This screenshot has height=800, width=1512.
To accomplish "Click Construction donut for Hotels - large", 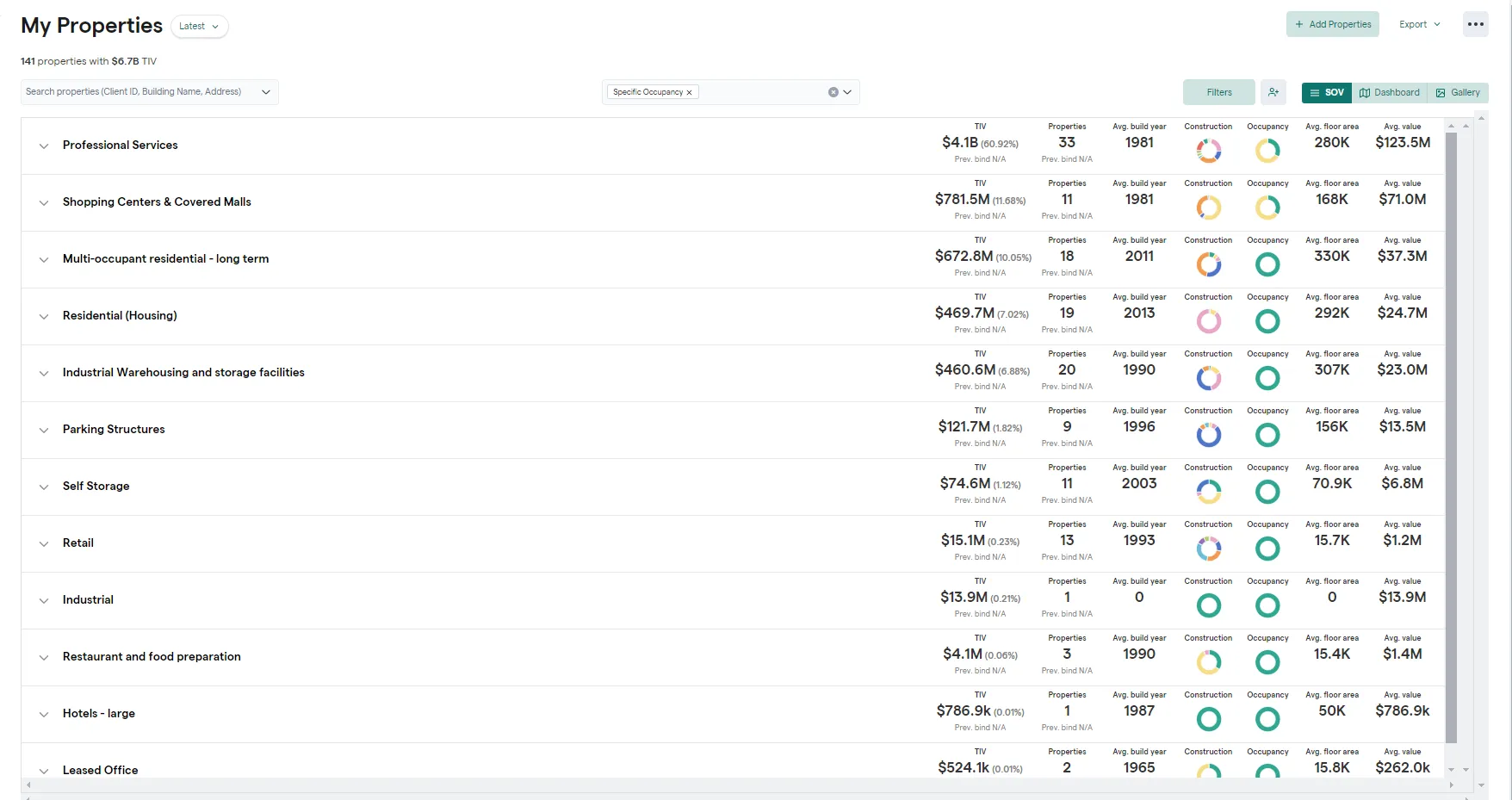I will pyautogui.click(x=1208, y=719).
